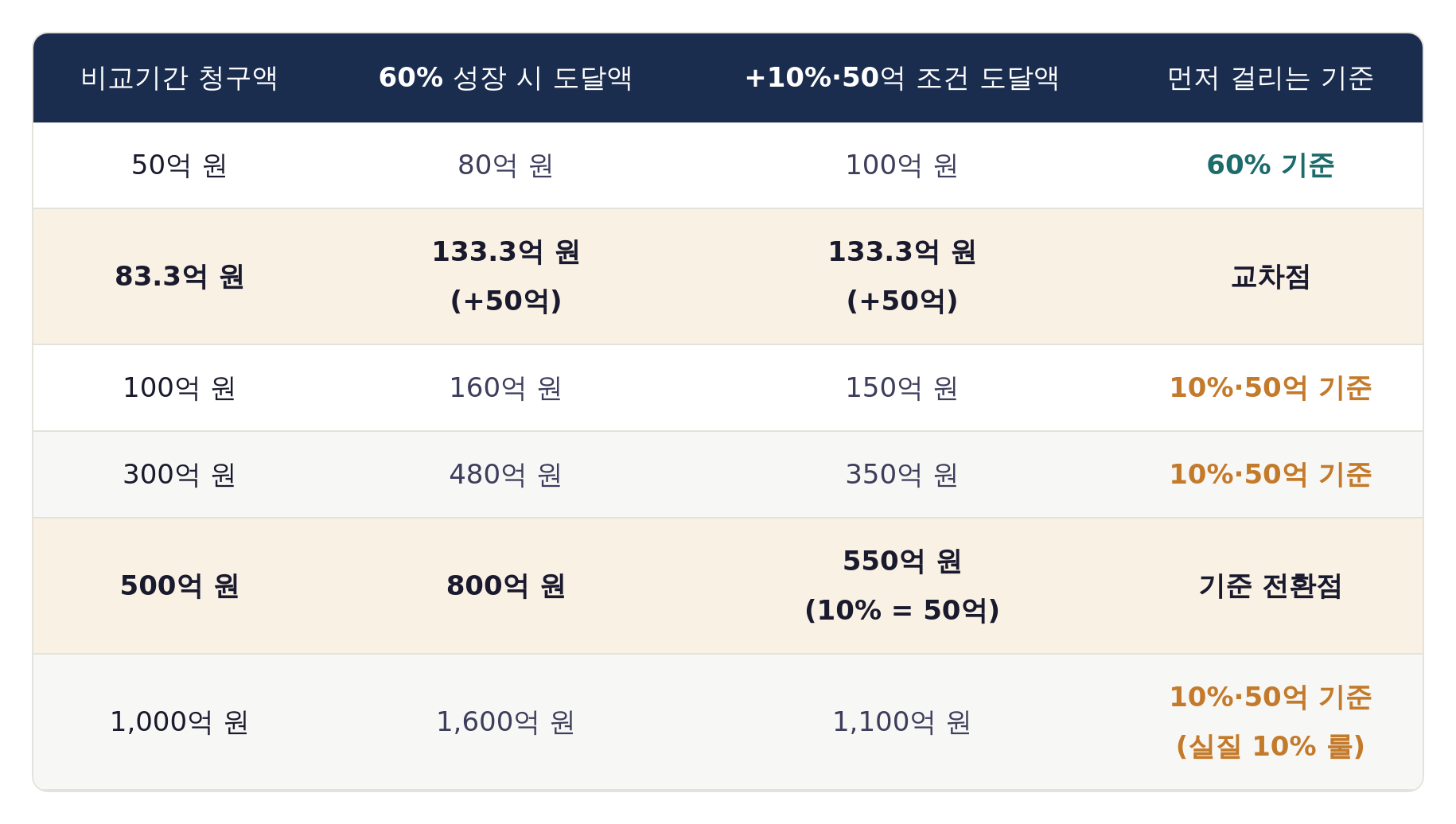The height and width of the screenshot is (824, 1456).
Task: Click the bold 500억 원 cell
Action: [x=179, y=586]
